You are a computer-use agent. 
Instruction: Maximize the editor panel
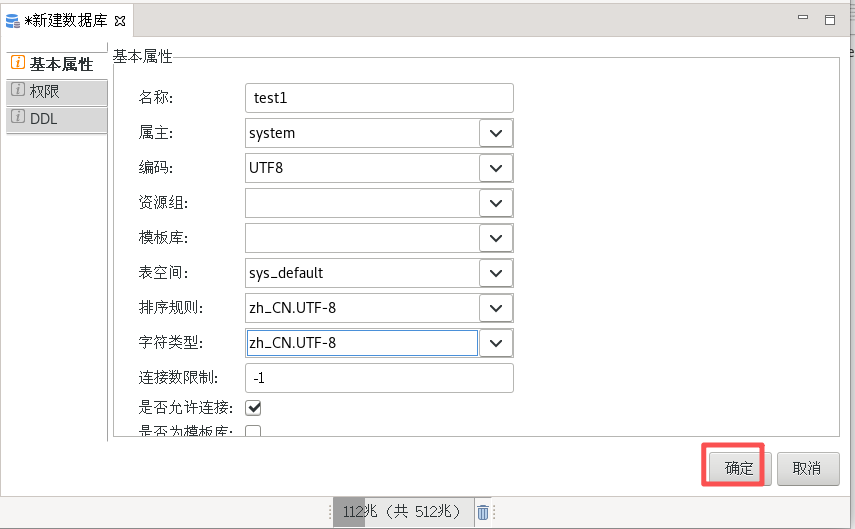(829, 19)
